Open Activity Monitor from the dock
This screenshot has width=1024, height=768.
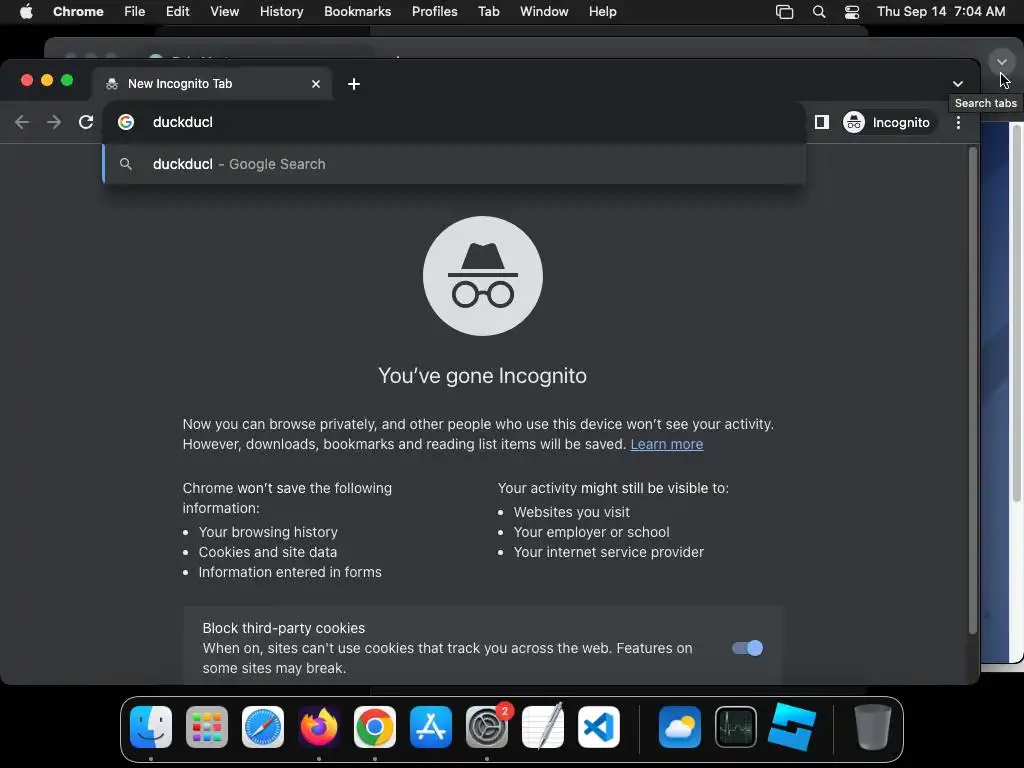click(736, 727)
